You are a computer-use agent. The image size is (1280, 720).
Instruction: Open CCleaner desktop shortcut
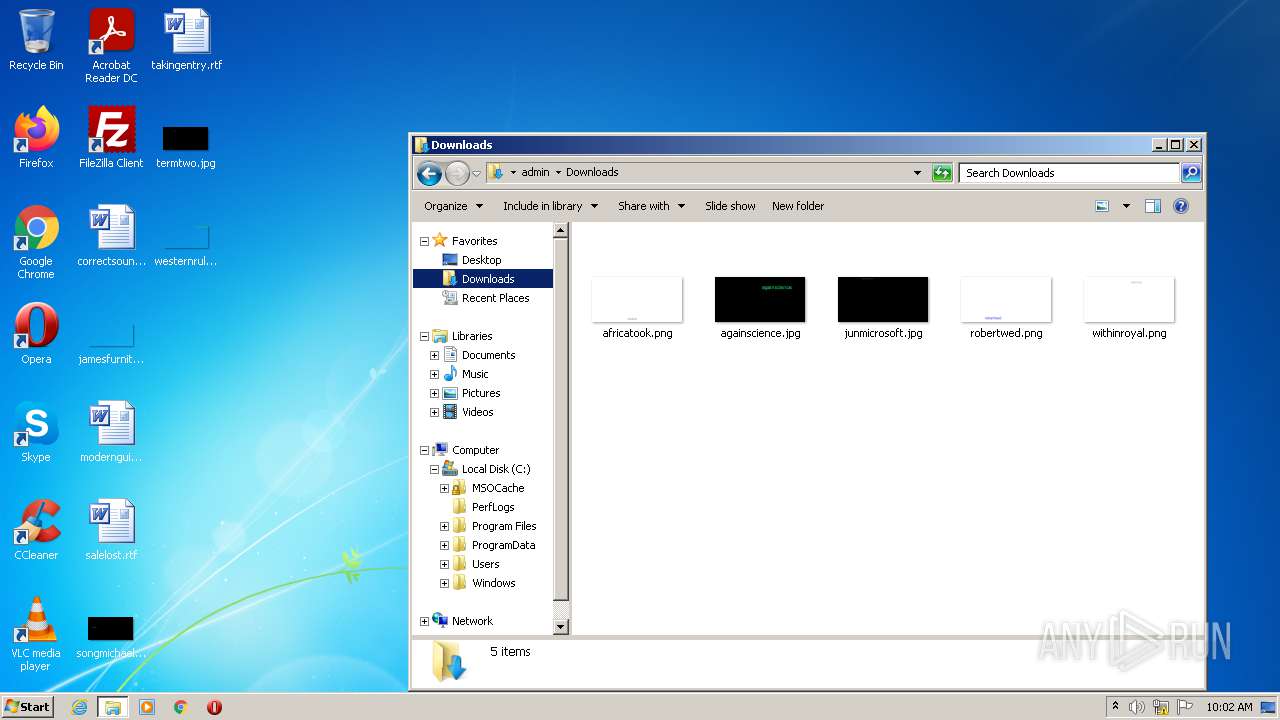click(36, 530)
